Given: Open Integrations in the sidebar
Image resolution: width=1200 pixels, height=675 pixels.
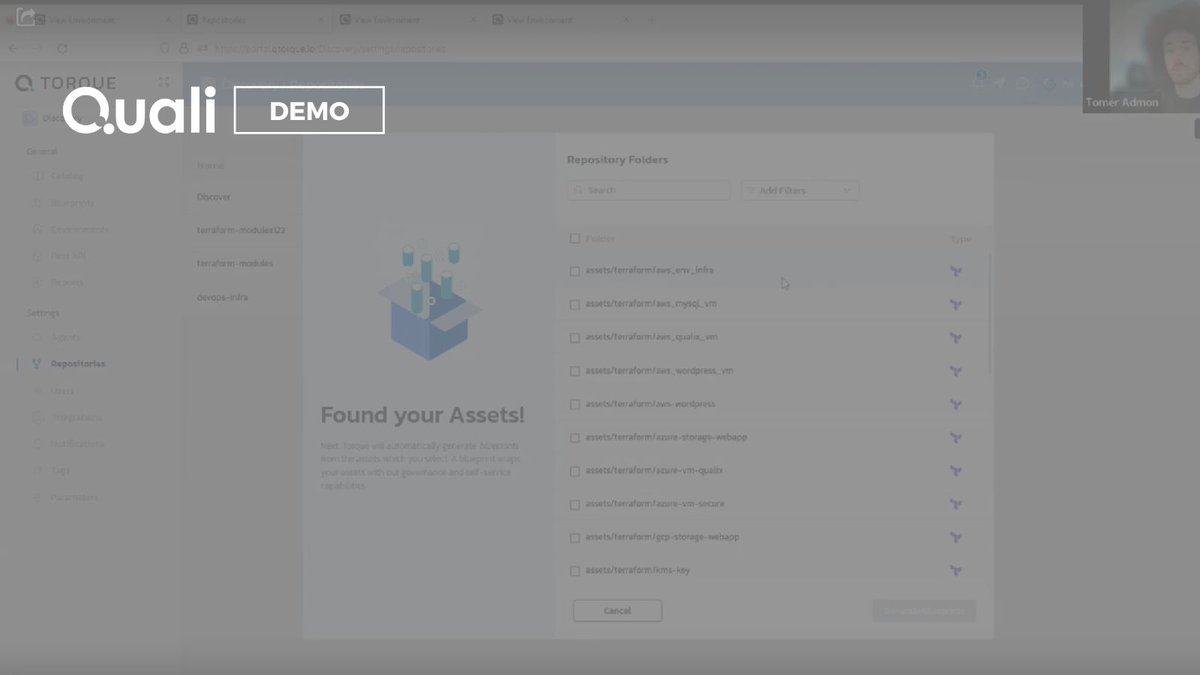Looking at the screenshot, I should (x=76, y=417).
